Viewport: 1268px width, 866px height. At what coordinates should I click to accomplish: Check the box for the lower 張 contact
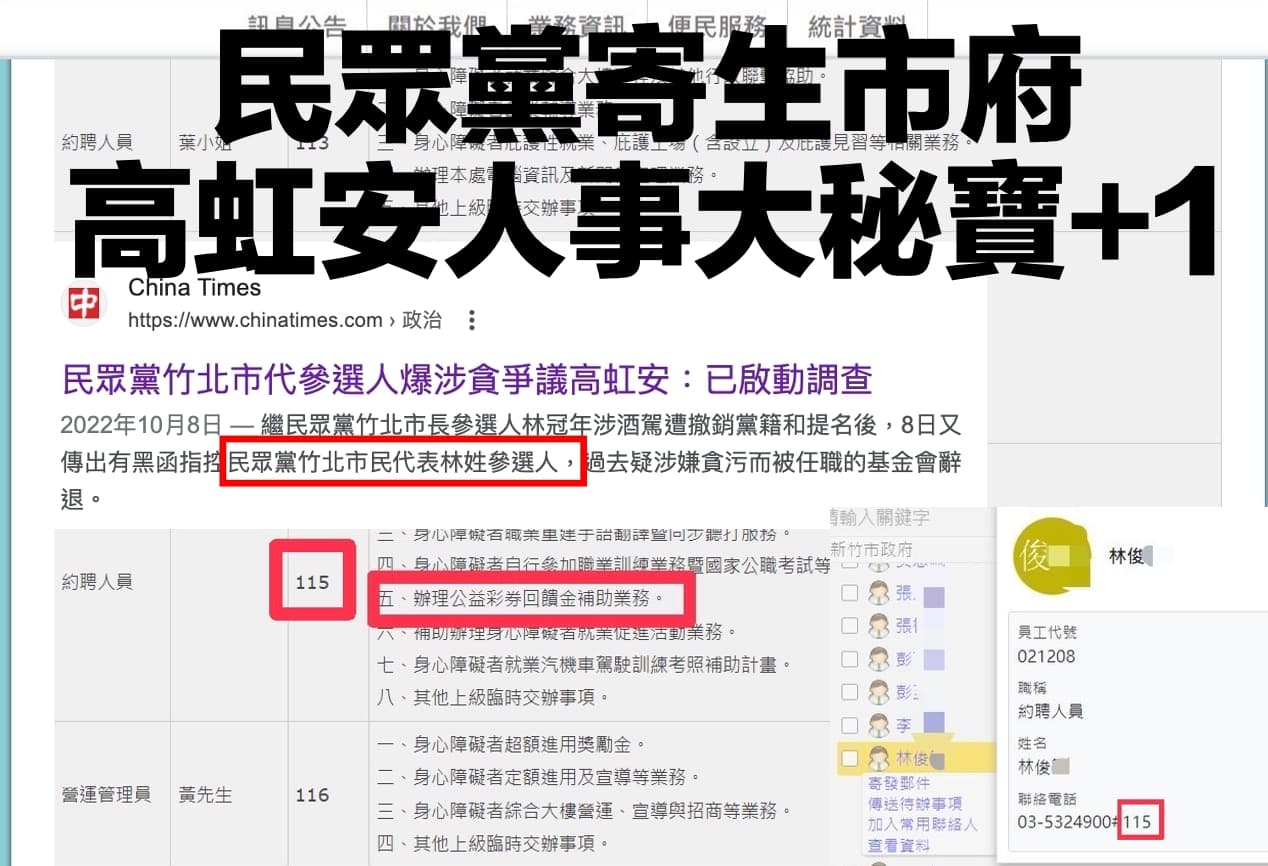(x=849, y=626)
